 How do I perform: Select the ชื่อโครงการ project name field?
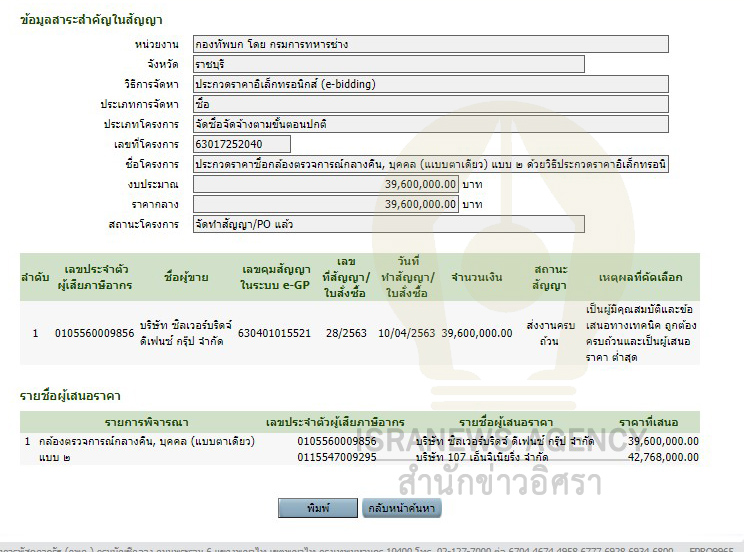coord(431,164)
